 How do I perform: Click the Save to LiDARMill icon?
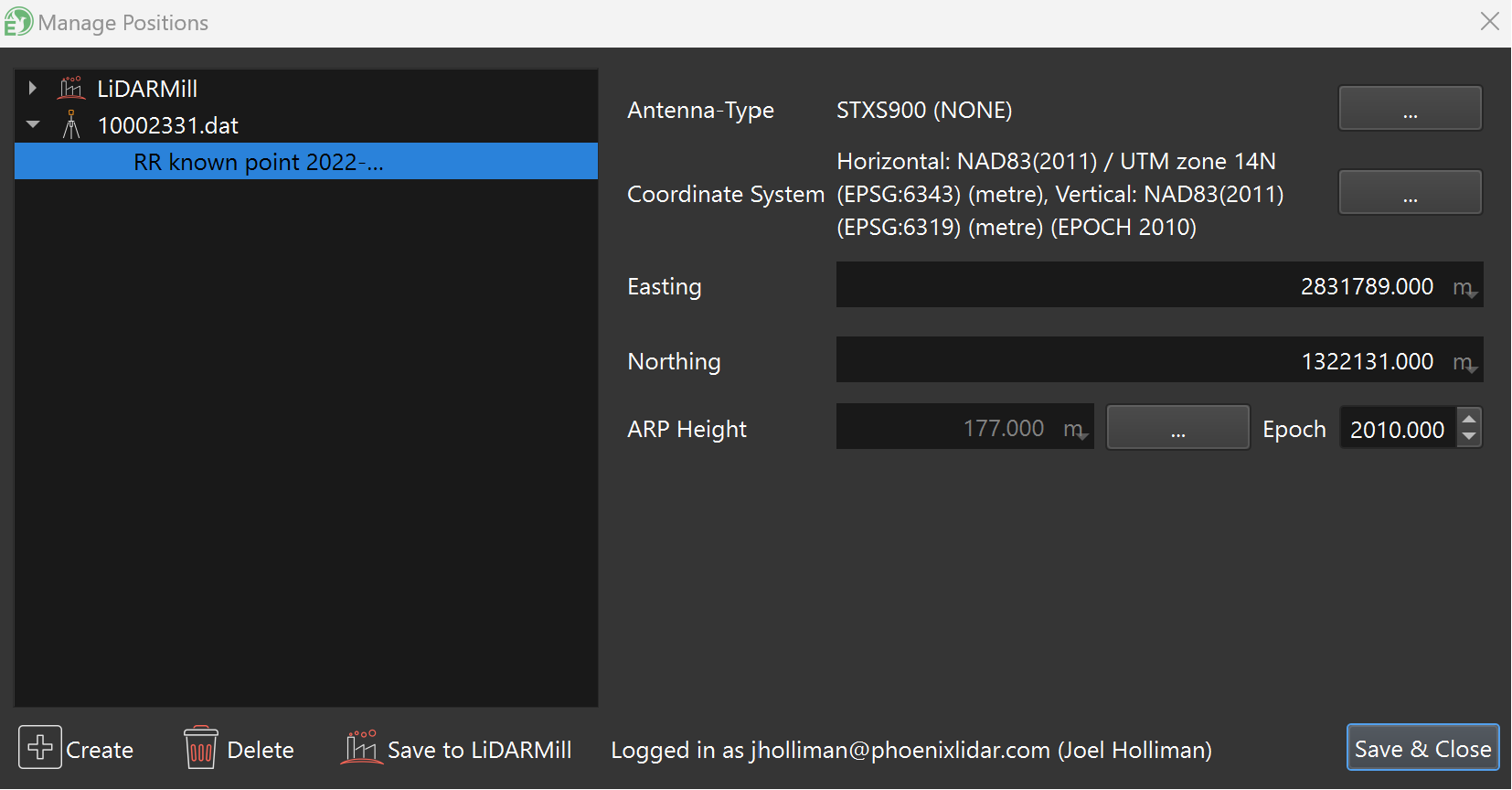[359, 748]
